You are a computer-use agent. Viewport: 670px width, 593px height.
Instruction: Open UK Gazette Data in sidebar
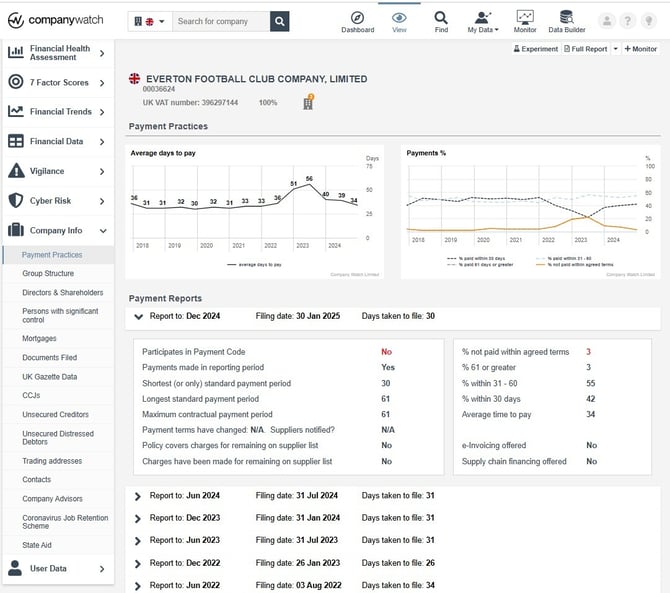click(50, 377)
